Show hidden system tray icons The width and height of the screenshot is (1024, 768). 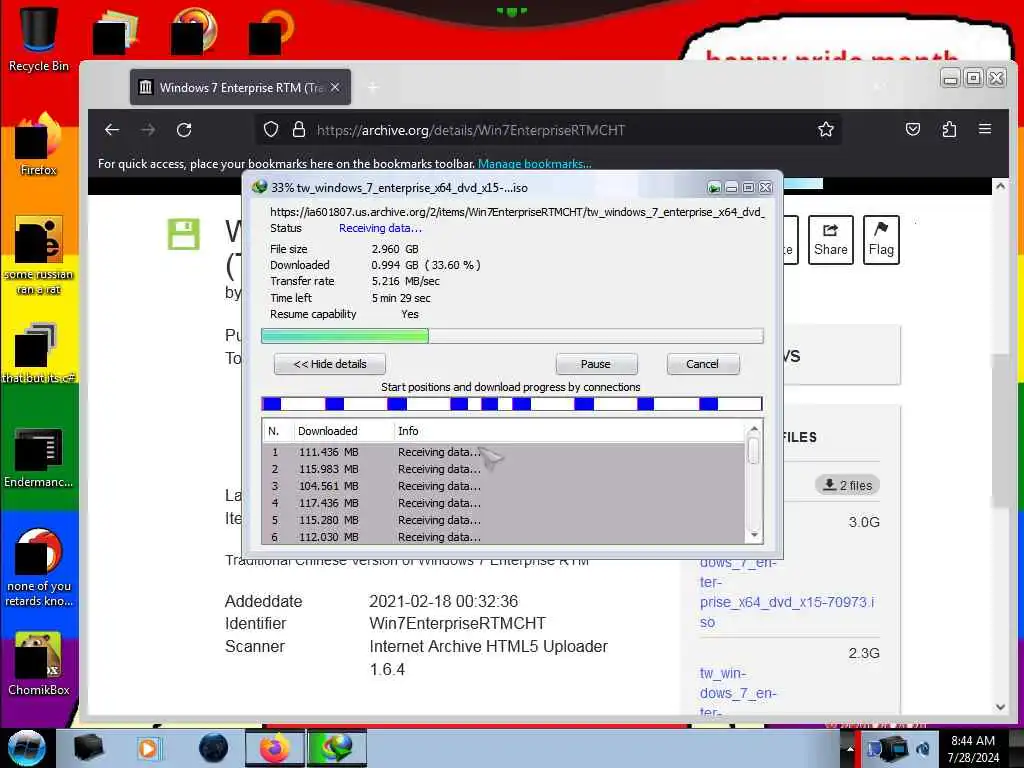850,749
